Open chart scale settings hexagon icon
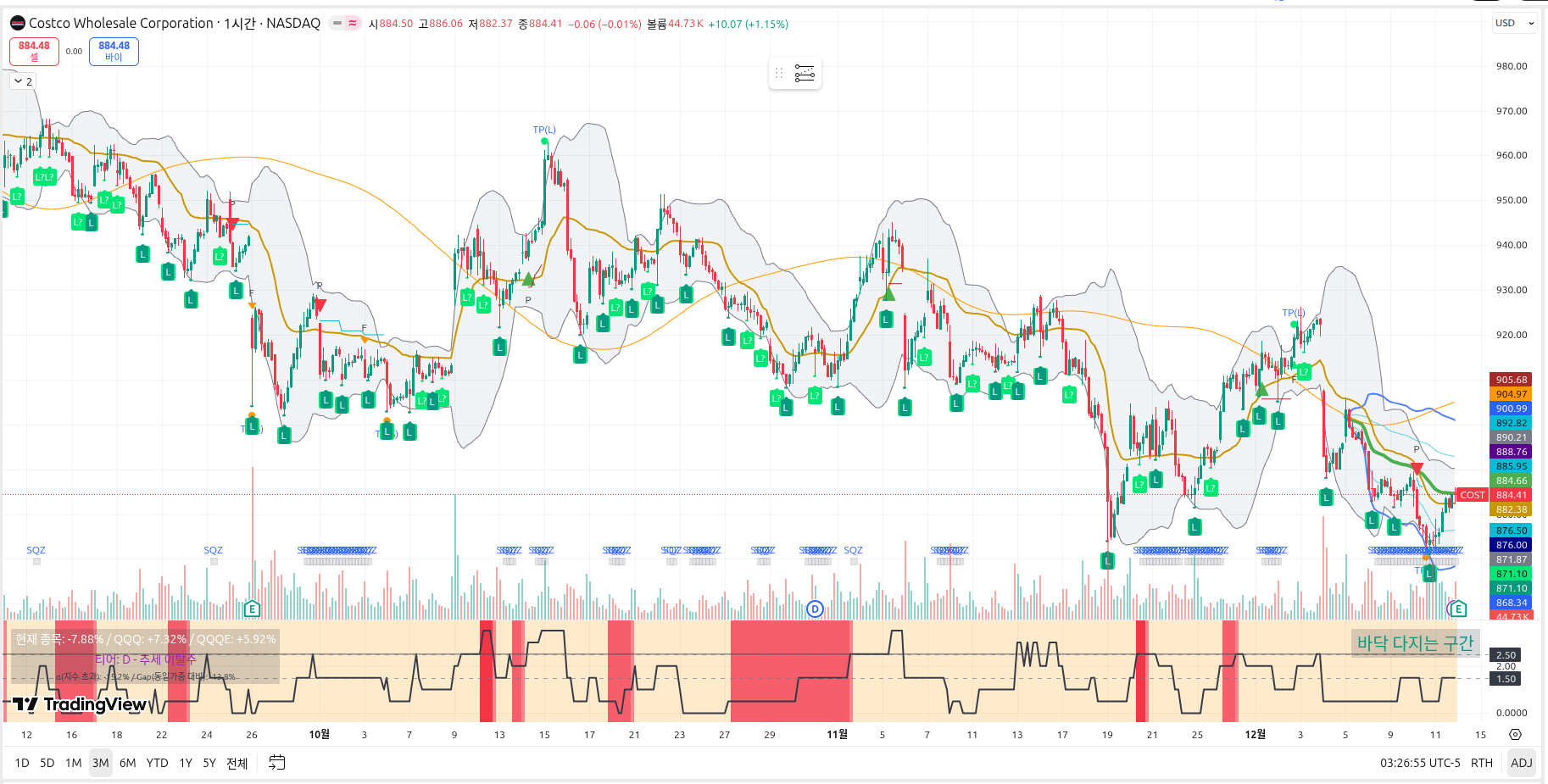The width and height of the screenshot is (1548, 784). tap(1515, 735)
